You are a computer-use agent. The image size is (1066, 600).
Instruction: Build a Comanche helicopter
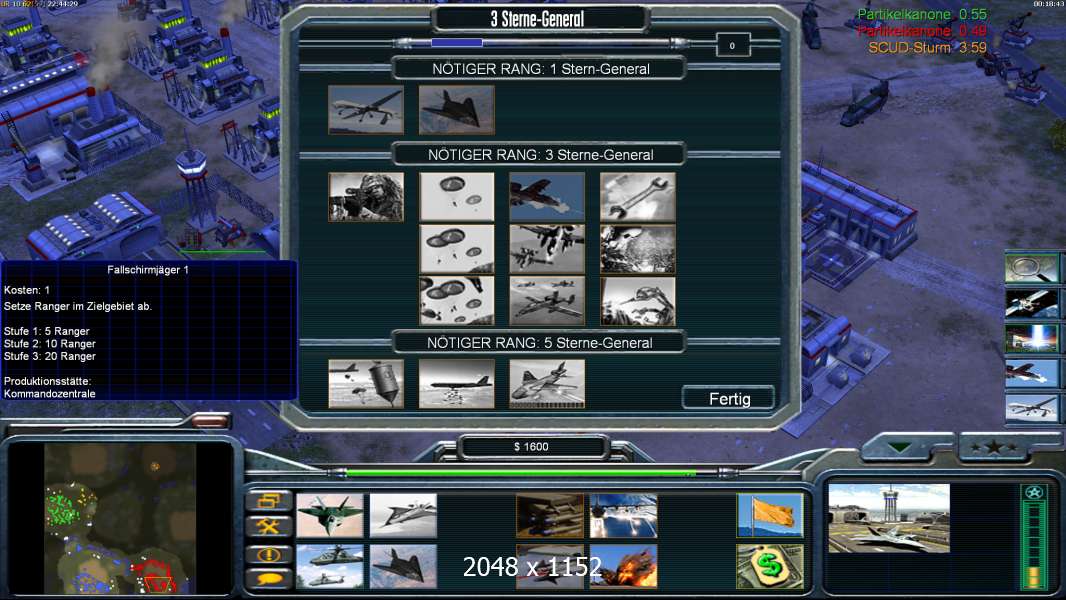point(330,565)
